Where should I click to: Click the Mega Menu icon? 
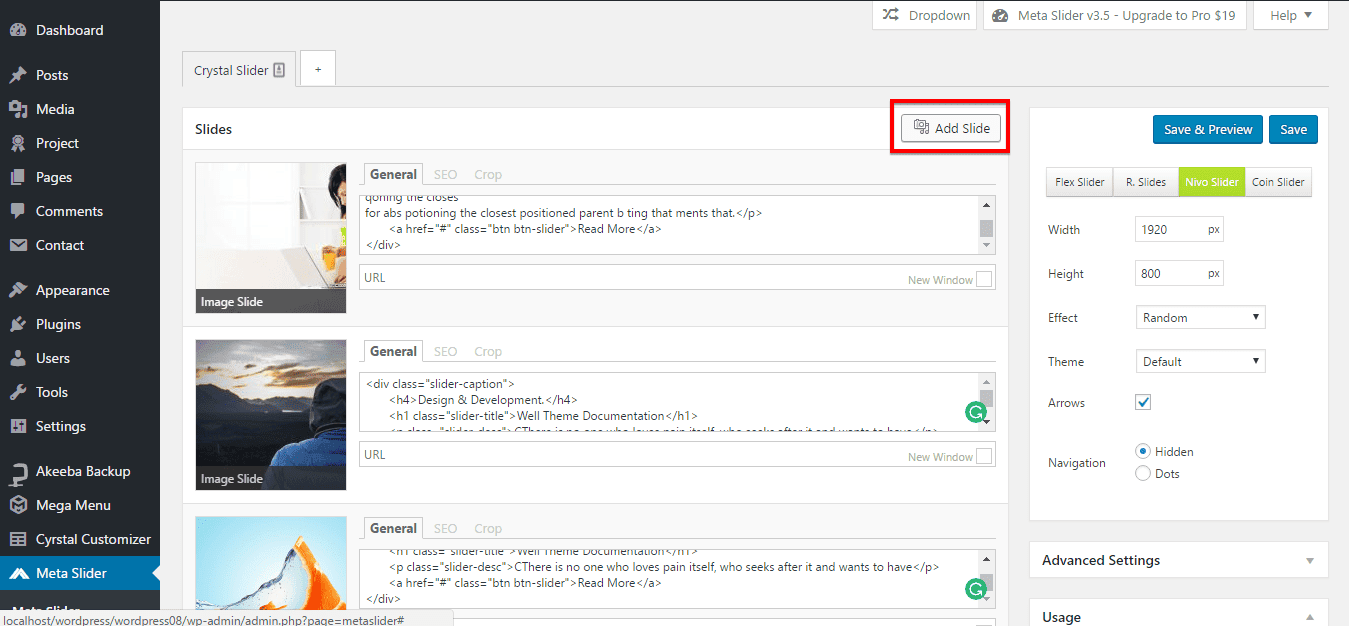tap(18, 505)
